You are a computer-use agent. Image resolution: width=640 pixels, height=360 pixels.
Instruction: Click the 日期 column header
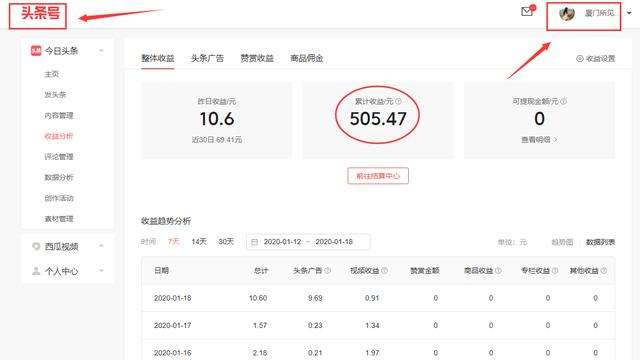161,270
